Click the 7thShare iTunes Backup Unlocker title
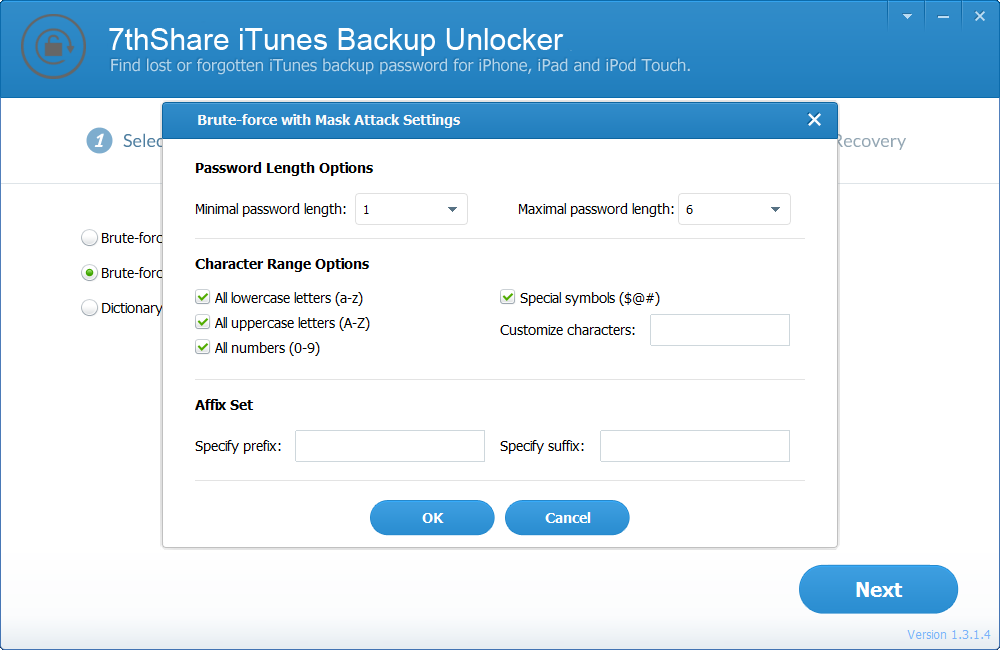 (335, 40)
